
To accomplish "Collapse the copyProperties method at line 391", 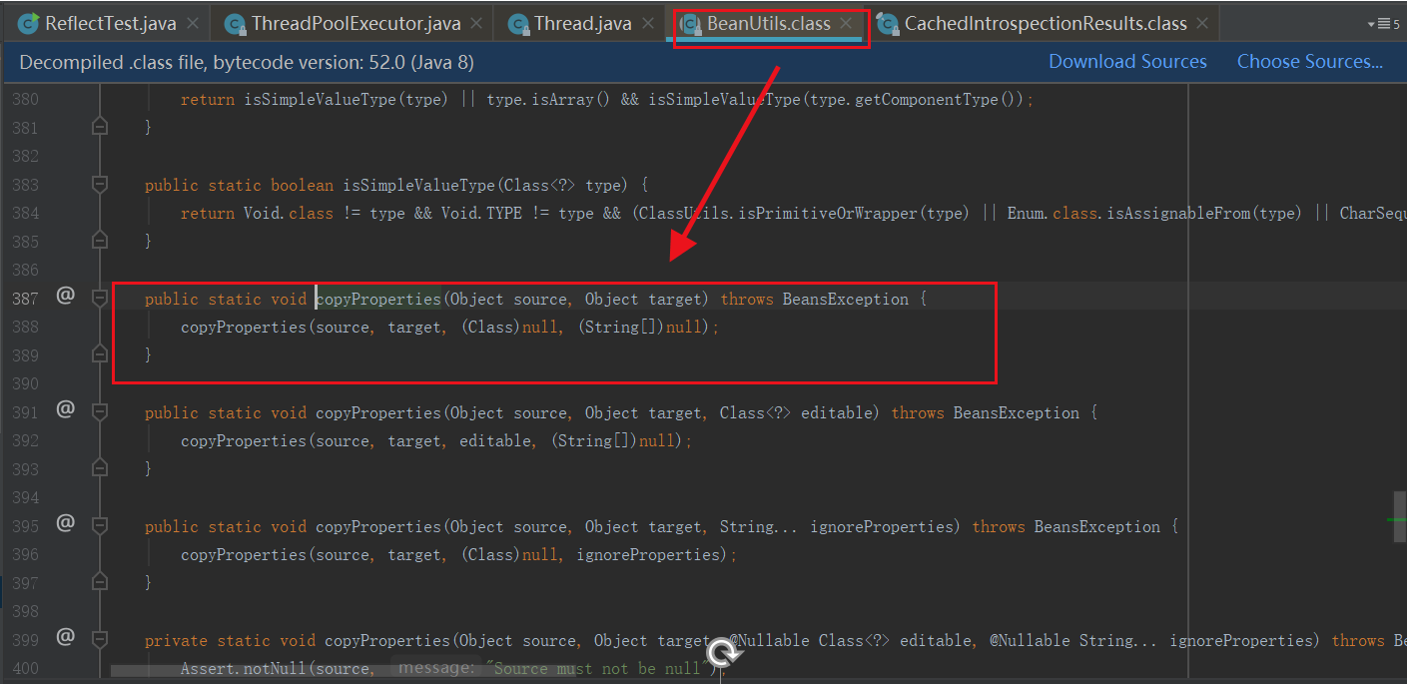I will 99,412.
